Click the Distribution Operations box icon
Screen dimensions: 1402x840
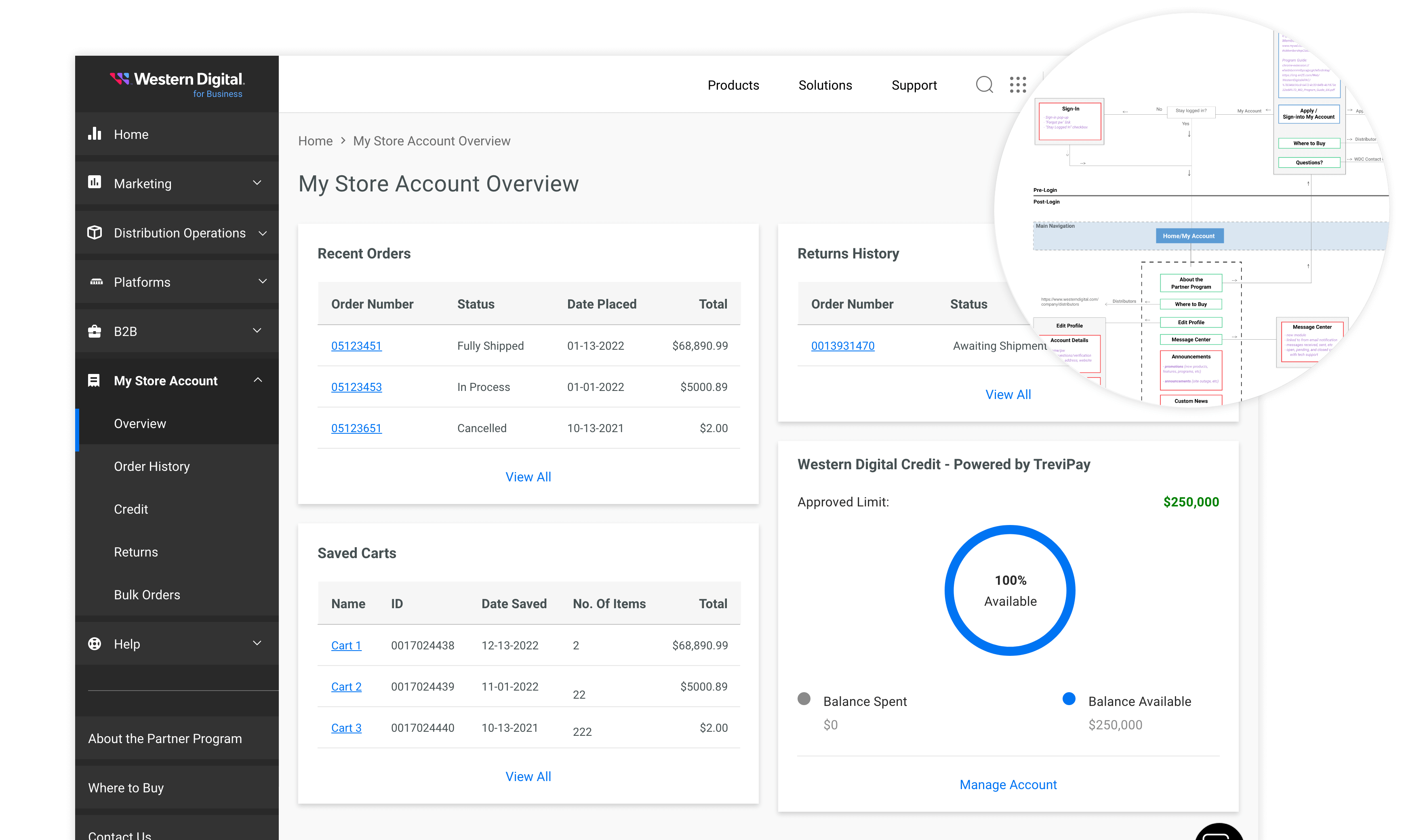coord(95,233)
